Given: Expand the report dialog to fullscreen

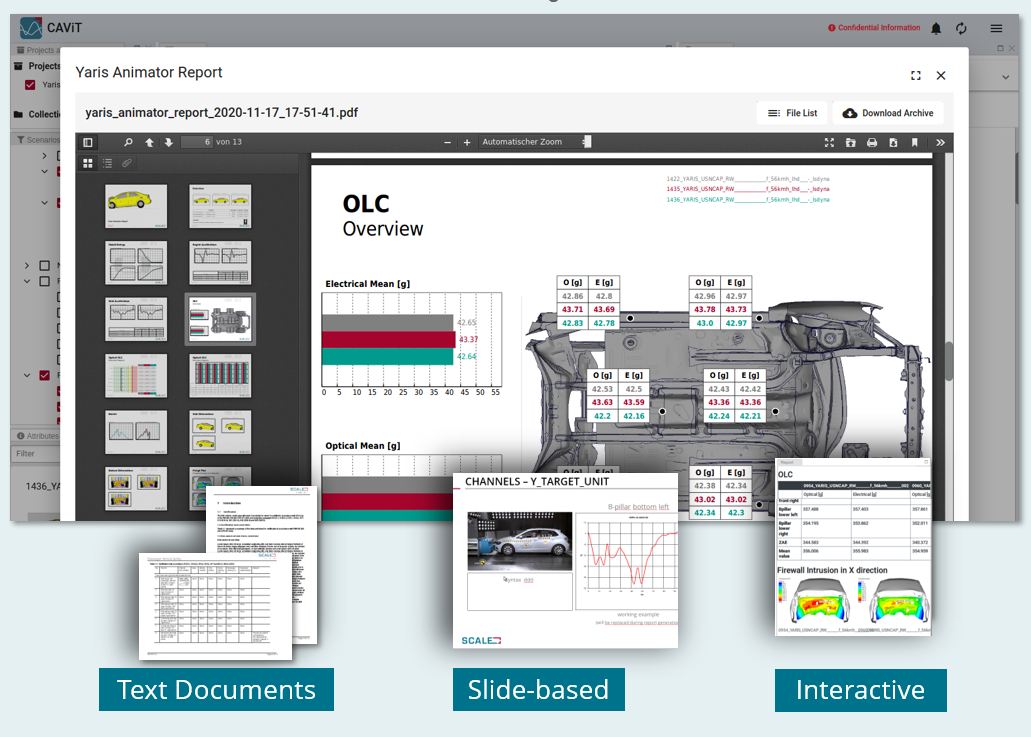Looking at the screenshot, I should click(916, 75).
